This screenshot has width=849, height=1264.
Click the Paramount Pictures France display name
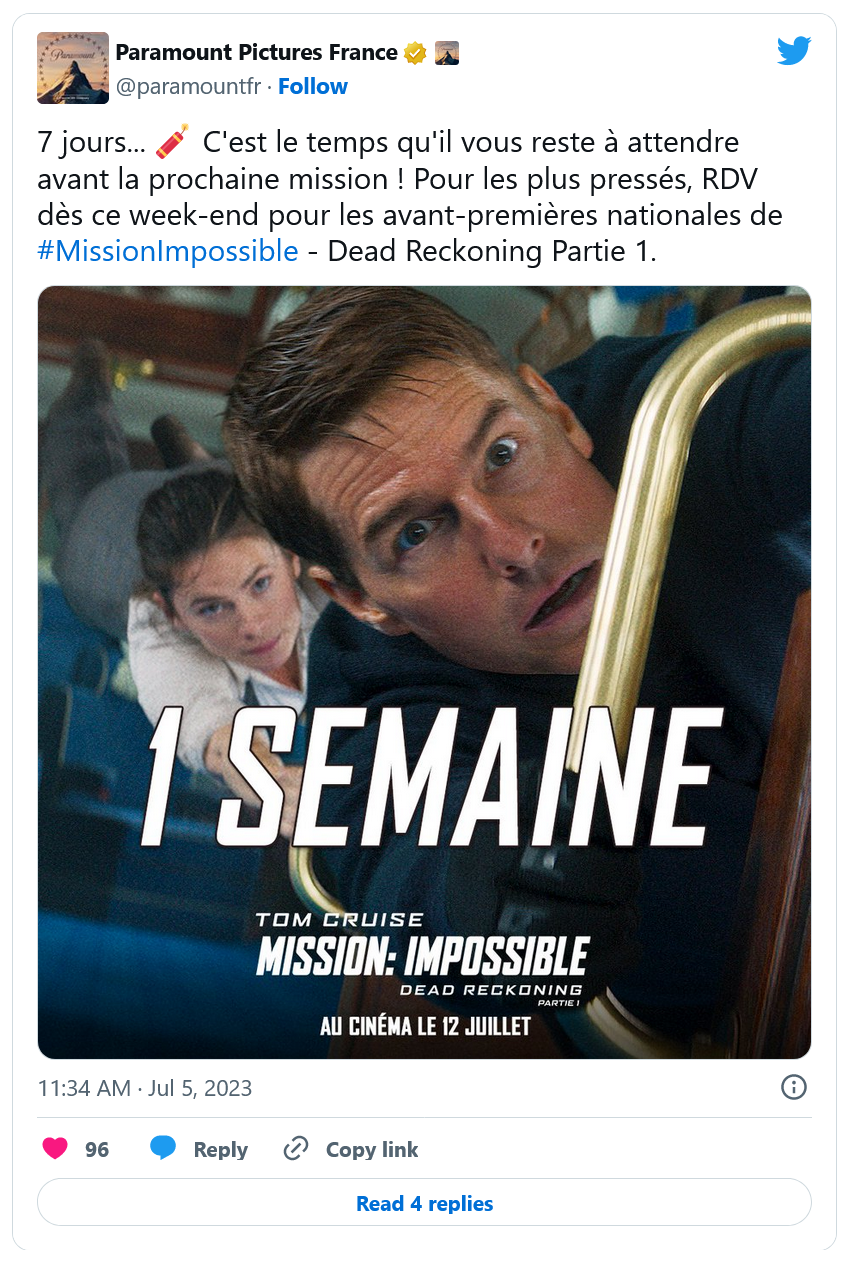pyautogui.click(x=257, y=53)
